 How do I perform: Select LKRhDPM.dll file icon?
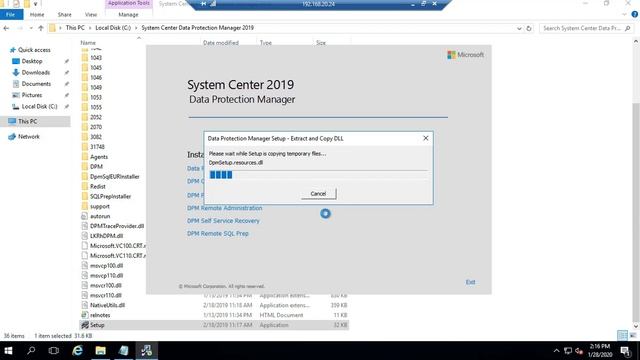tap(84, 236)
